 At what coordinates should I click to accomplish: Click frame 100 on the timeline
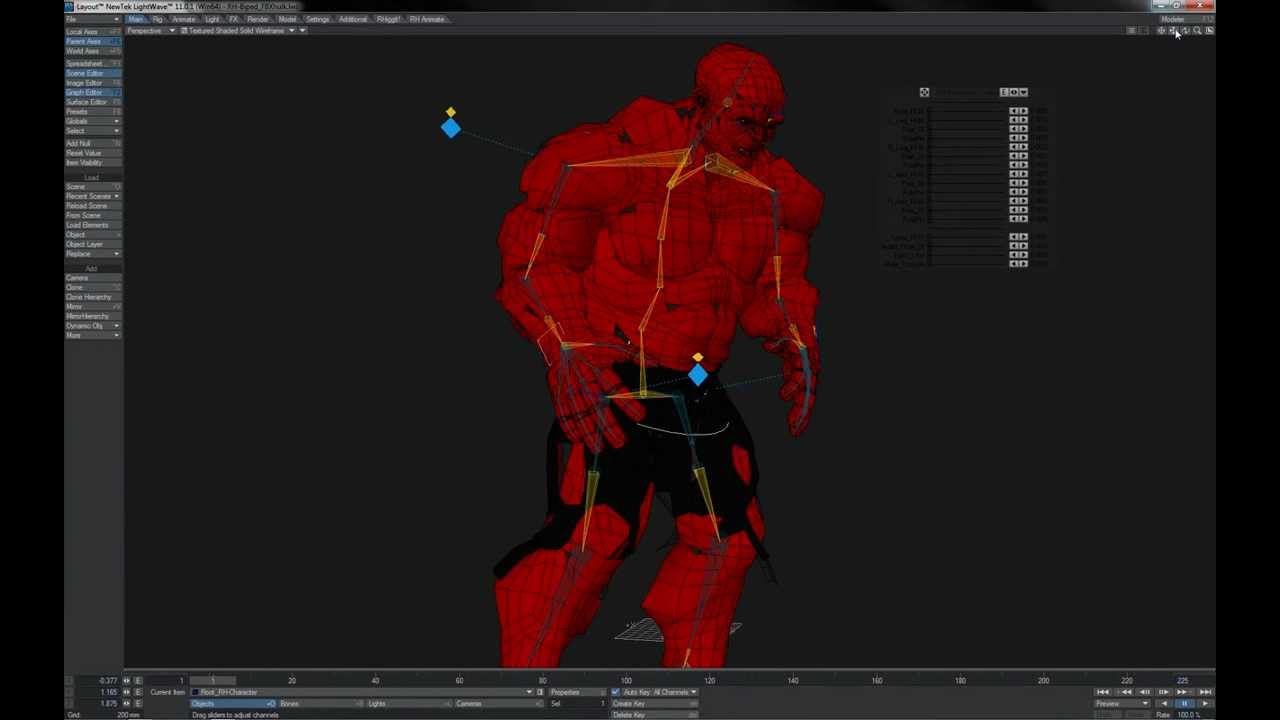(626, 681)
